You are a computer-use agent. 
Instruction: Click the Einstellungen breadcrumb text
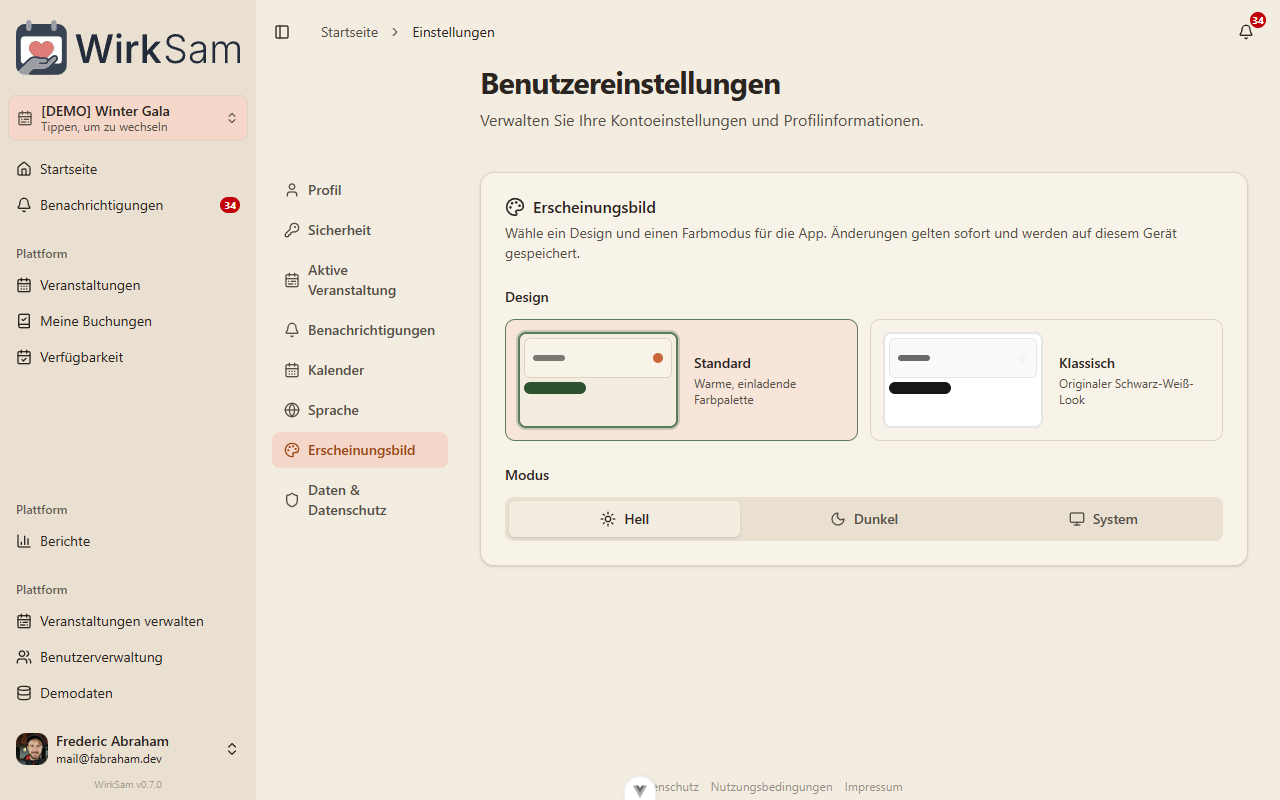tap(453, 32)
